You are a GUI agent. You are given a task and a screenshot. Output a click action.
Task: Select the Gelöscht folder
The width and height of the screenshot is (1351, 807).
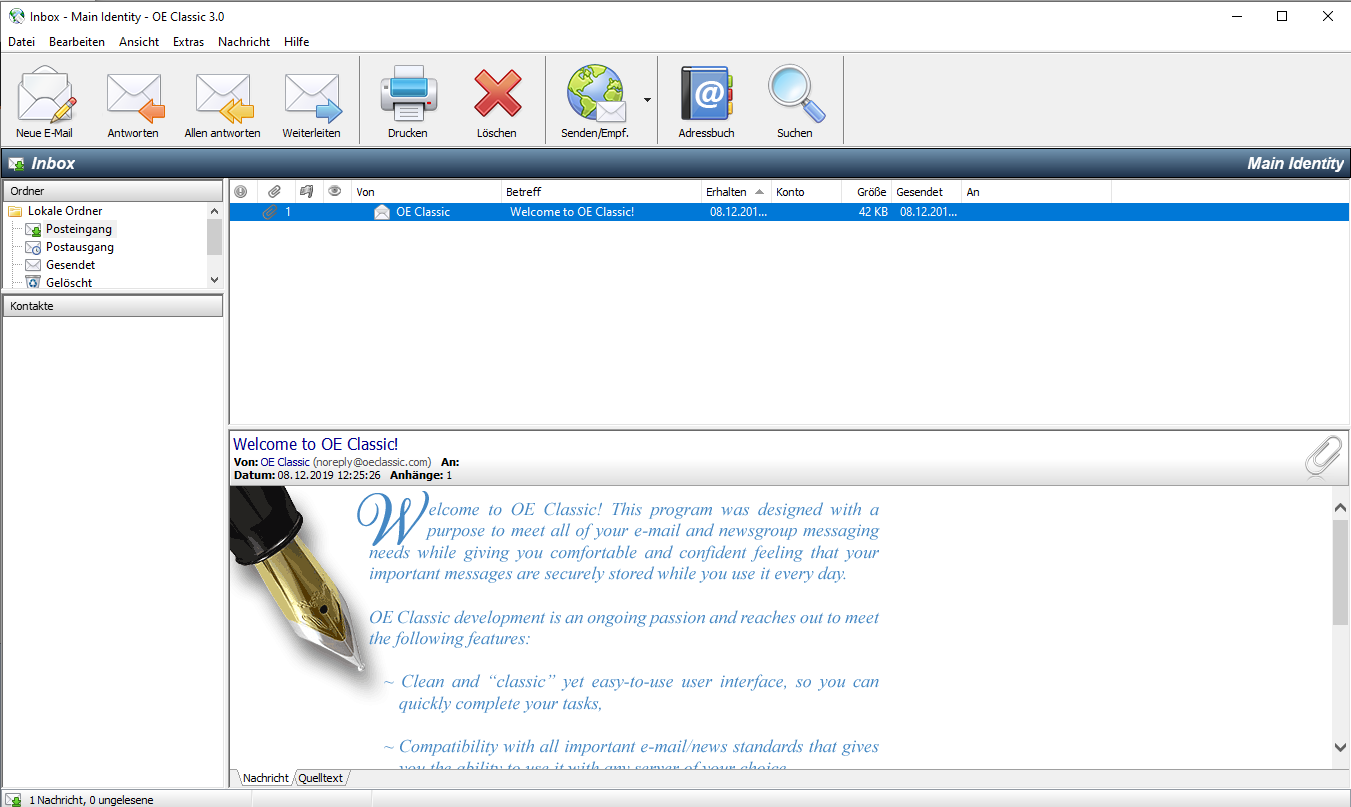pyautogui.click(x=68, y=283)
